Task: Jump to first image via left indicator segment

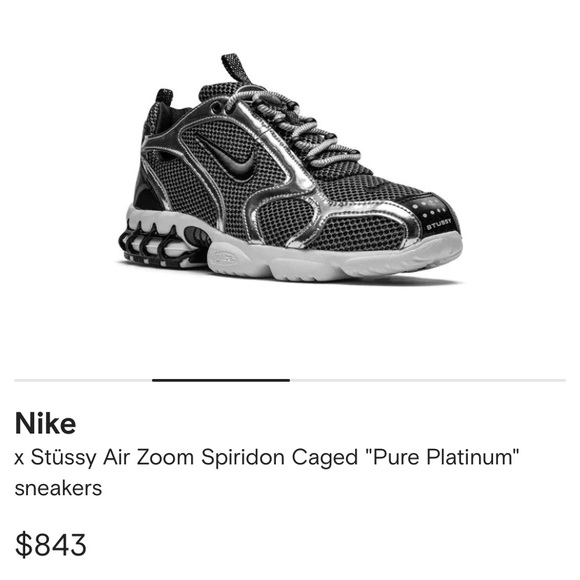Action: pyautogui.click(x=83, y=380)
